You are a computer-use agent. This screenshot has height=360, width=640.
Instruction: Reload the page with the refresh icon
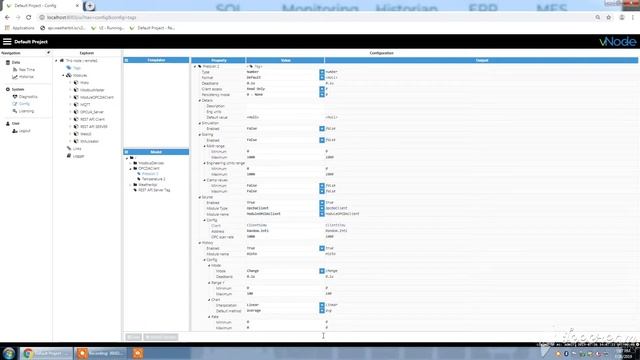point(29,18)
